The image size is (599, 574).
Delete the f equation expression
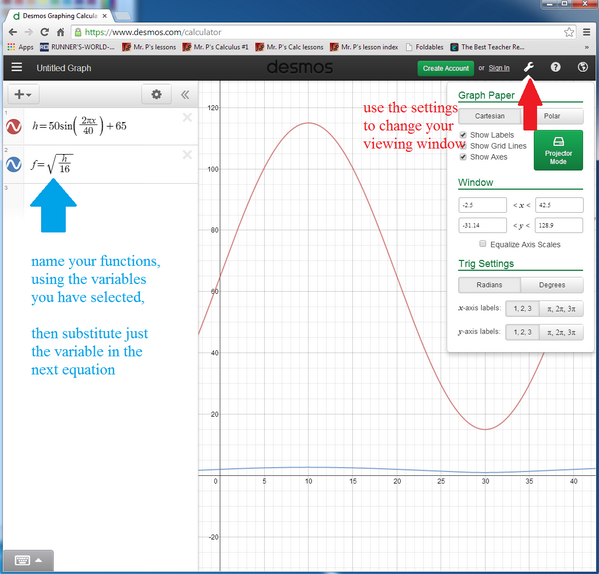187,155
